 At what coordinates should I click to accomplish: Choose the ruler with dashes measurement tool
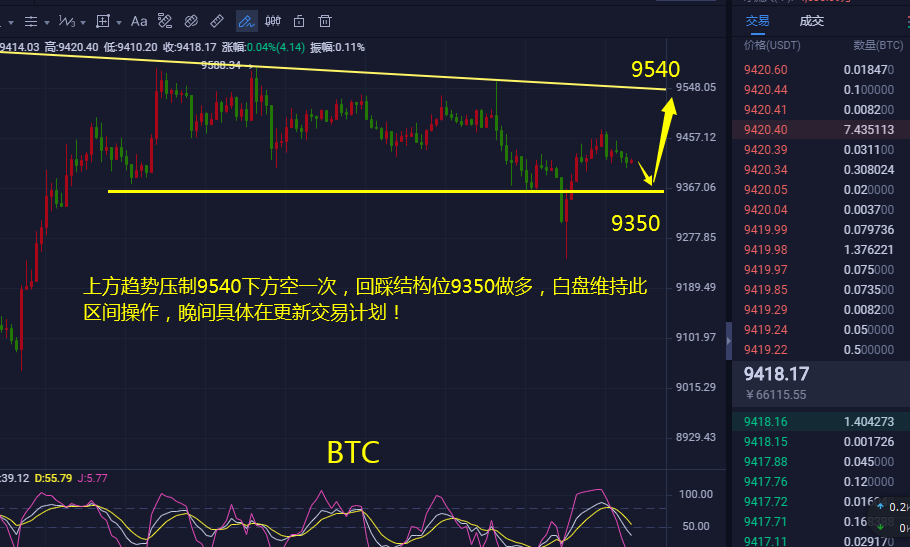[x=165, y=21]
